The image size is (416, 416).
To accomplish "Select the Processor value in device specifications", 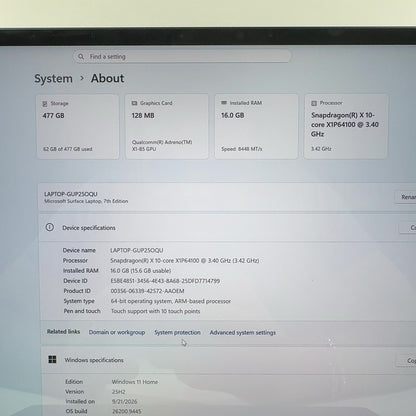I will tap(185, 260).
